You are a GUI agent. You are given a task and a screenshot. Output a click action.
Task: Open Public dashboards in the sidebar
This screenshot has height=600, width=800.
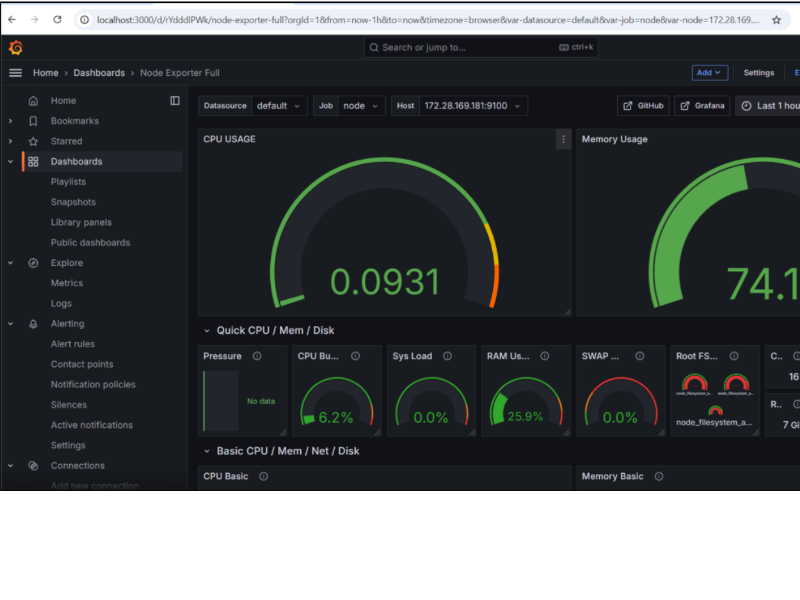[90, 242]
